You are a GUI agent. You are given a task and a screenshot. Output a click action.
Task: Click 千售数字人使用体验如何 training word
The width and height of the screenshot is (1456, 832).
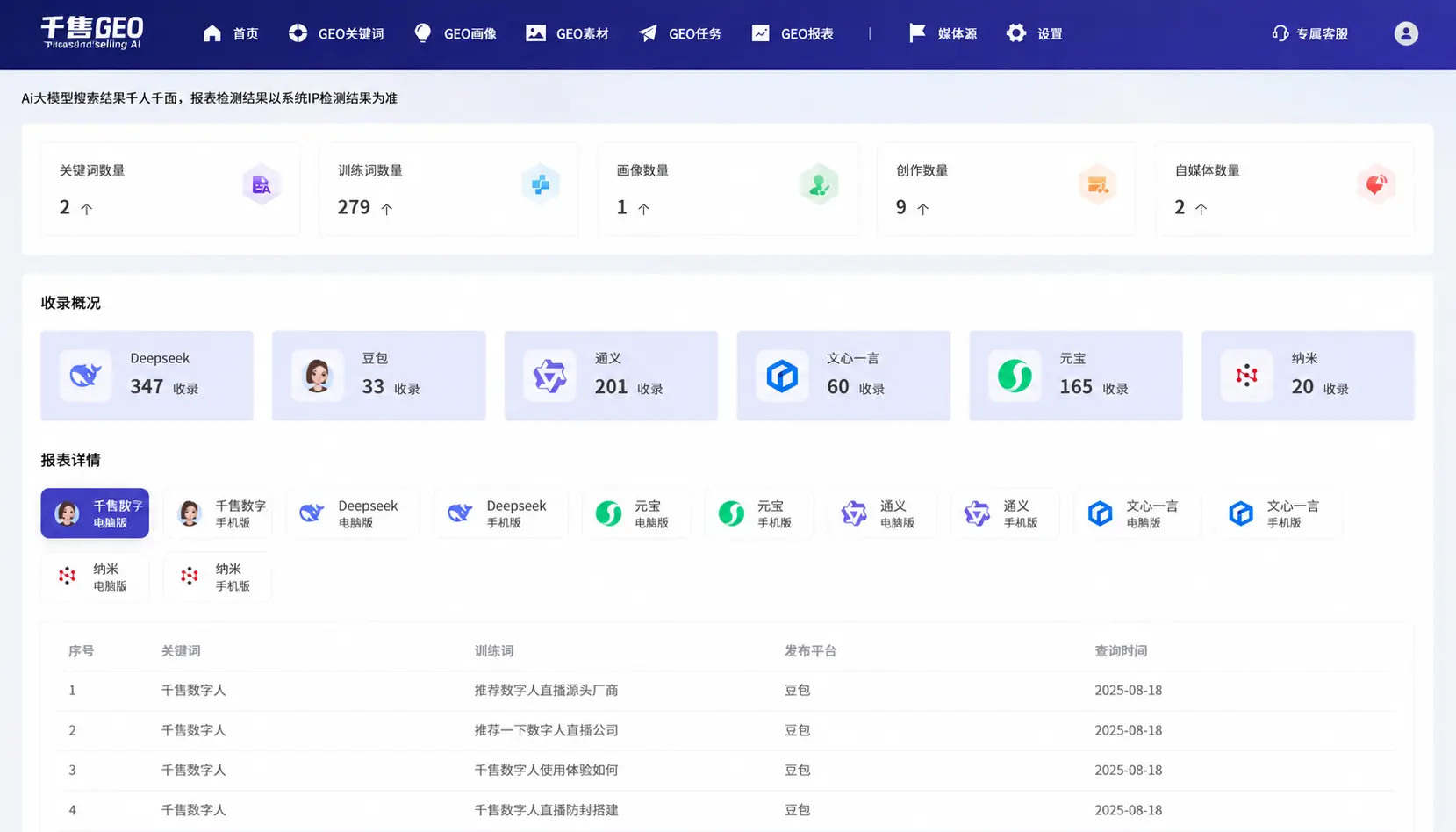[x=546, y=770]
